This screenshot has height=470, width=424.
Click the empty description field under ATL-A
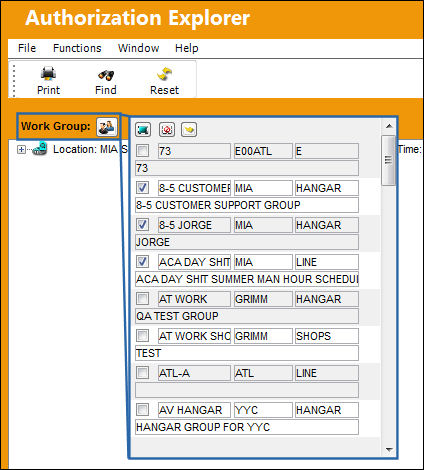247,390
